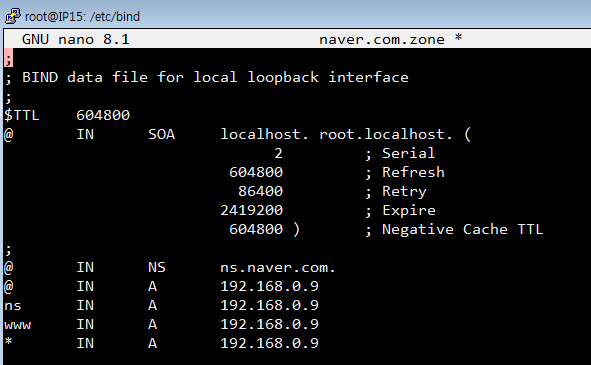
Task: Place cursor at Serial number 2
Action: coord(278,153)
